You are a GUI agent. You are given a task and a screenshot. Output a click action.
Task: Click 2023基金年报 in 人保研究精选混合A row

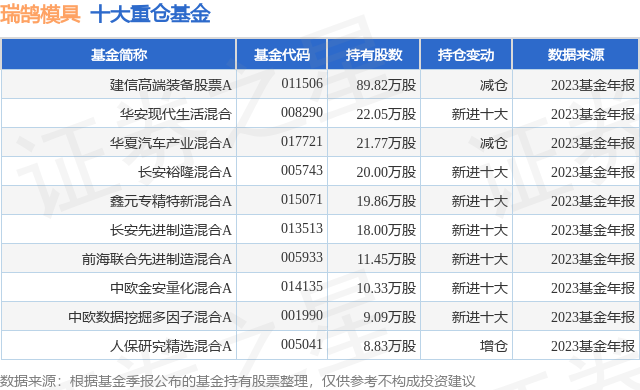[593, 346]
